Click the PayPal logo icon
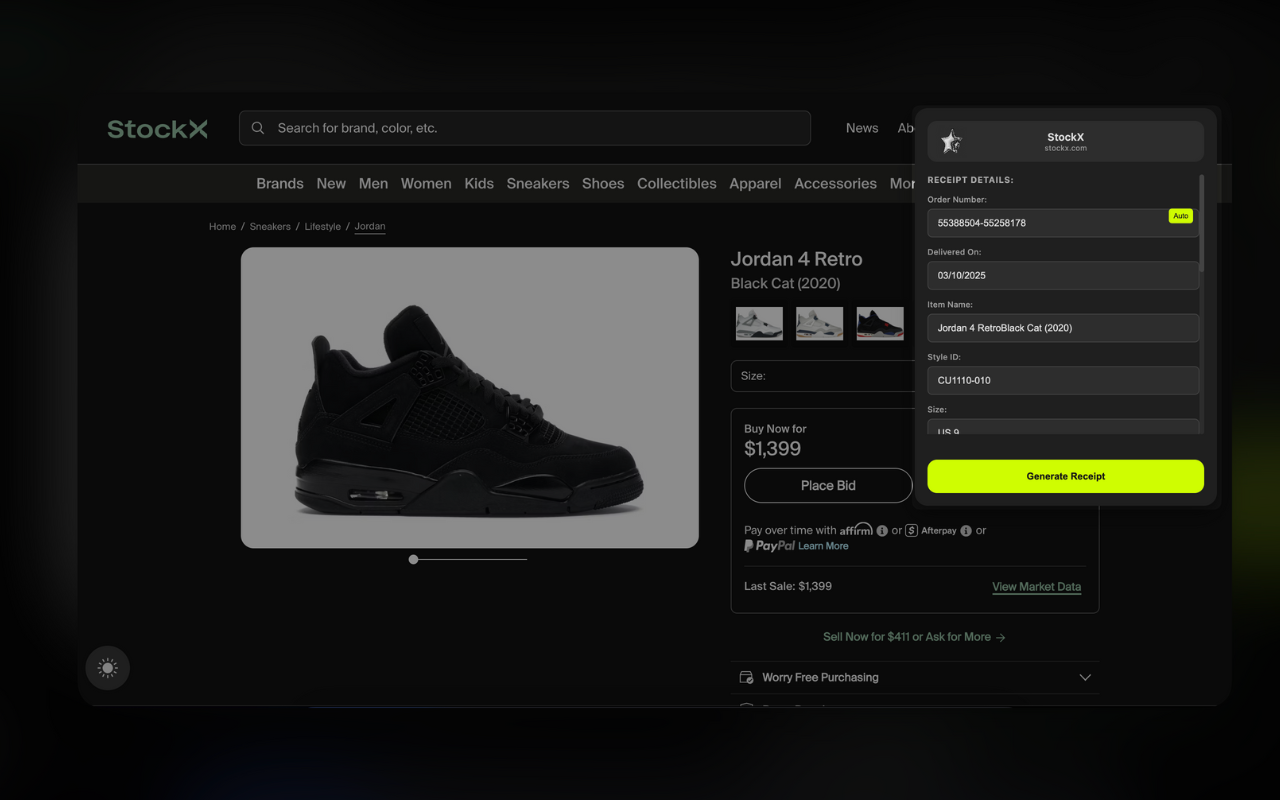Viewport: 1280px width, 800px height. [748, 545]
